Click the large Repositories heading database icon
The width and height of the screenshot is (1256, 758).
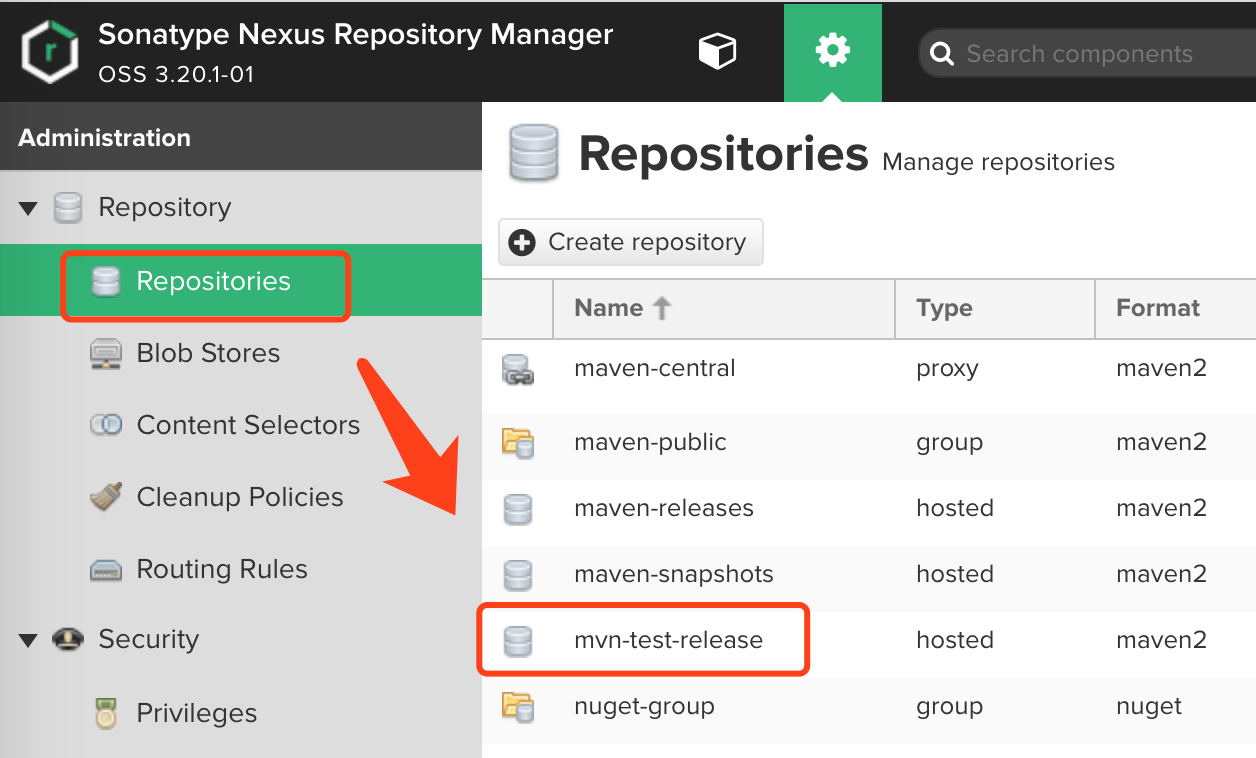(533, 153)
